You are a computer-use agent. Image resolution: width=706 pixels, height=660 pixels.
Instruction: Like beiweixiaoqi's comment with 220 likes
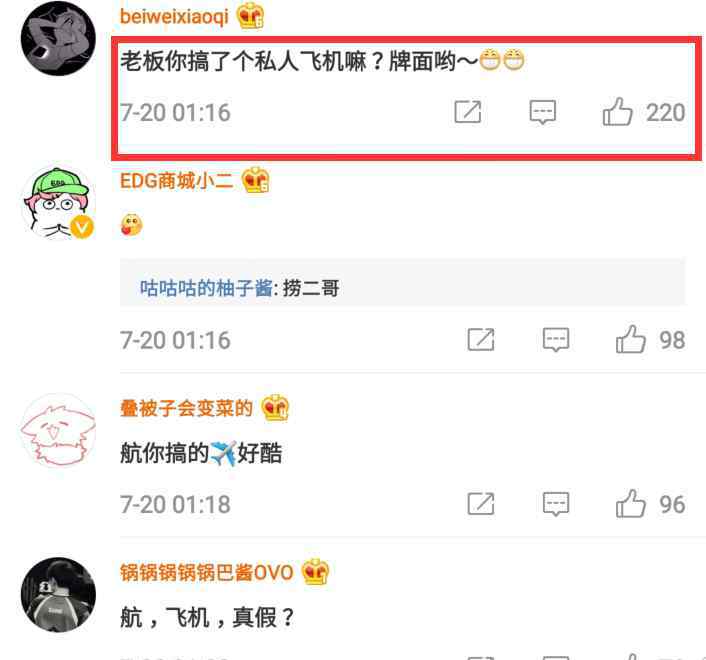[x=617, y=112]
